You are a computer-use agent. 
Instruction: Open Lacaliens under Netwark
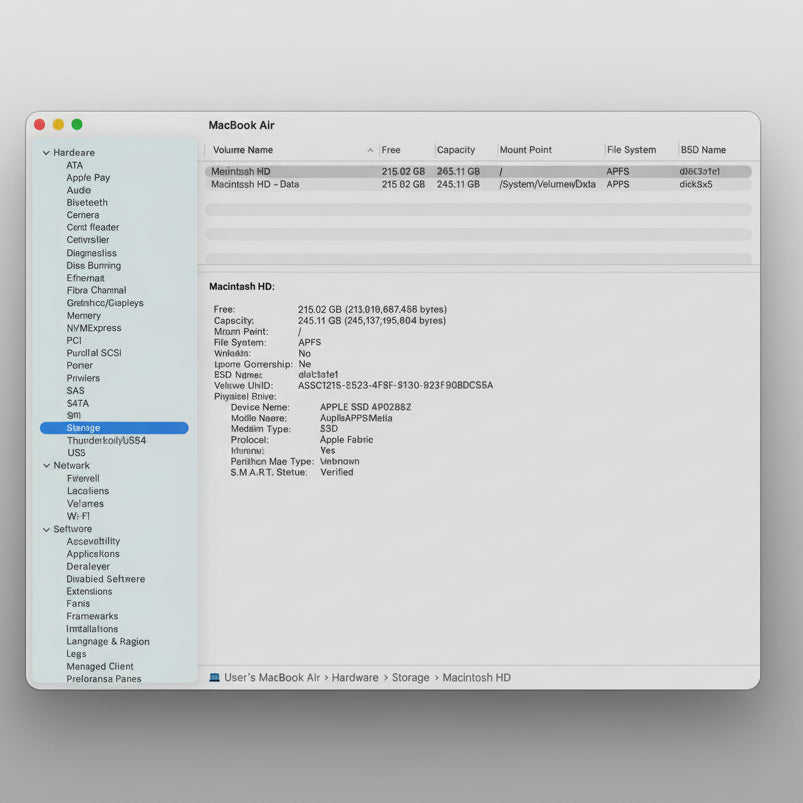click(88, 491)
